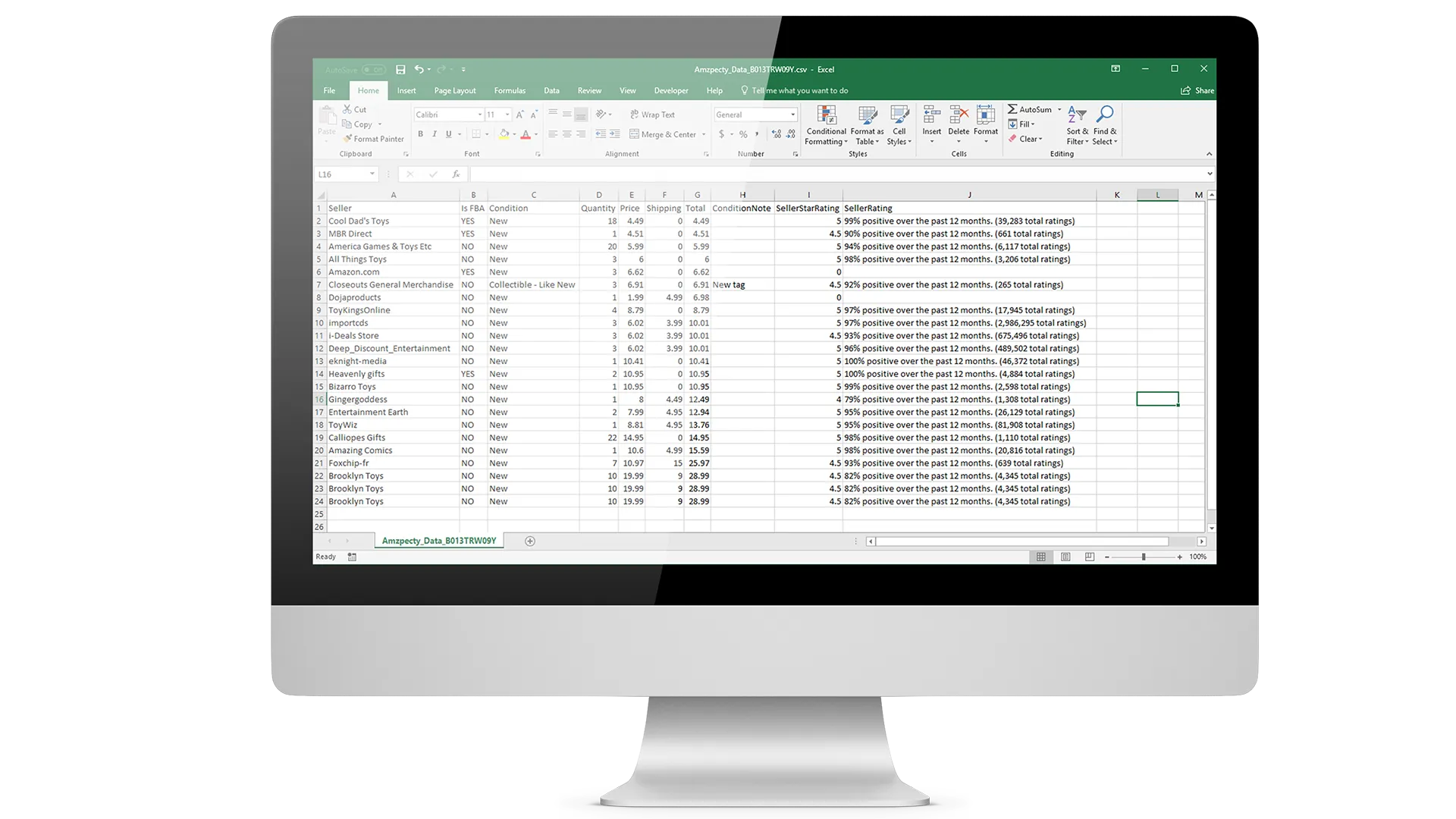Image resolution: width=1456 pixels, height=819 pixels.
Task: Scroll down using the vertical scrollbar
Action: (1211, 527)
